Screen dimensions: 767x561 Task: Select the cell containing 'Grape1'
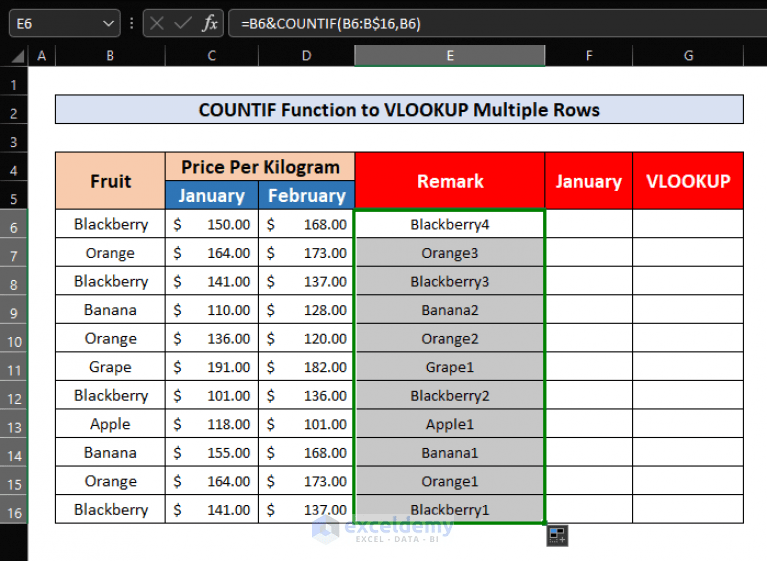(x=450, y=366)
